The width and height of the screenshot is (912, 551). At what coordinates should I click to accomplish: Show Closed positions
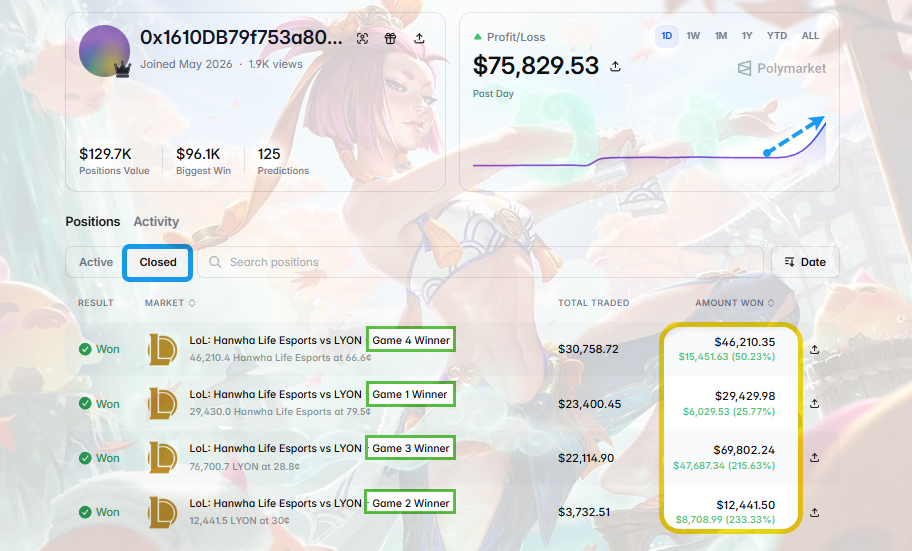(158, 262)
